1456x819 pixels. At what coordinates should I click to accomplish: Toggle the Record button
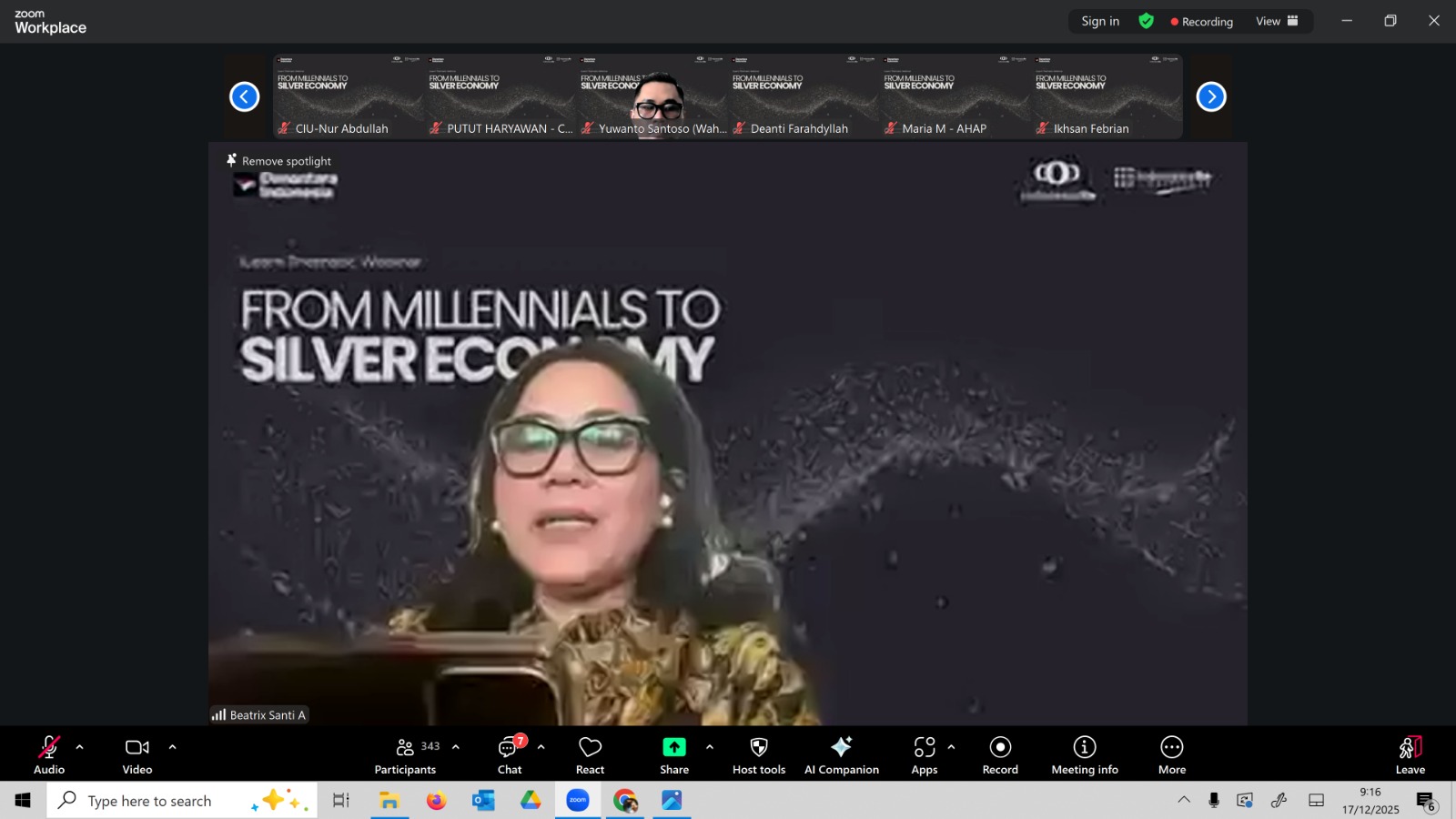point(1000,755)
